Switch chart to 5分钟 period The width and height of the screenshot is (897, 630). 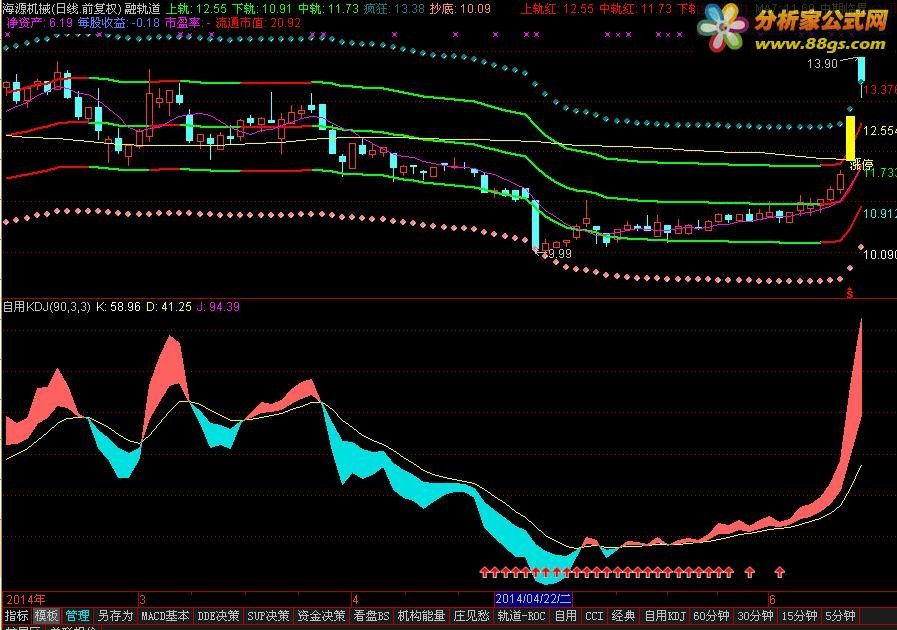[x=840, y=616]
